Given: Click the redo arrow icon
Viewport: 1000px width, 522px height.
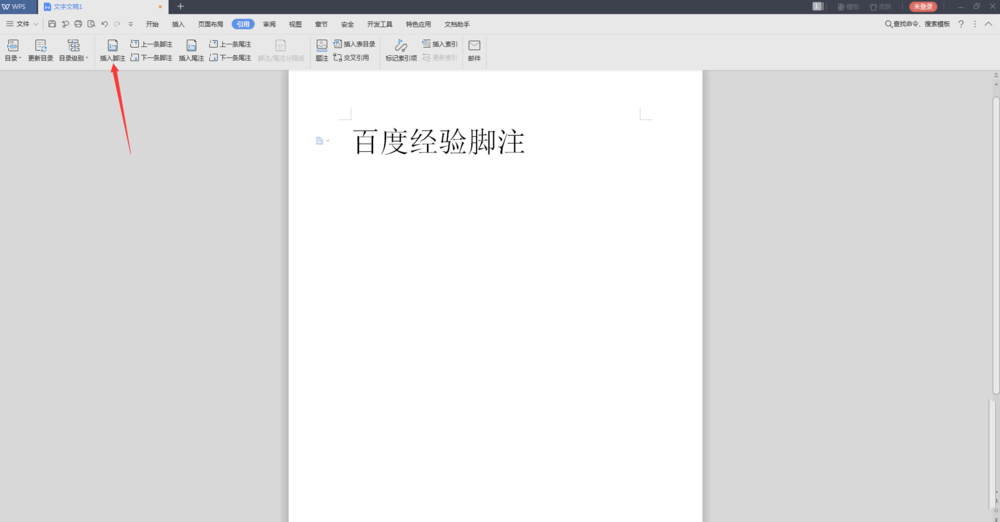Looking at the screenshot, I should 117,24.
